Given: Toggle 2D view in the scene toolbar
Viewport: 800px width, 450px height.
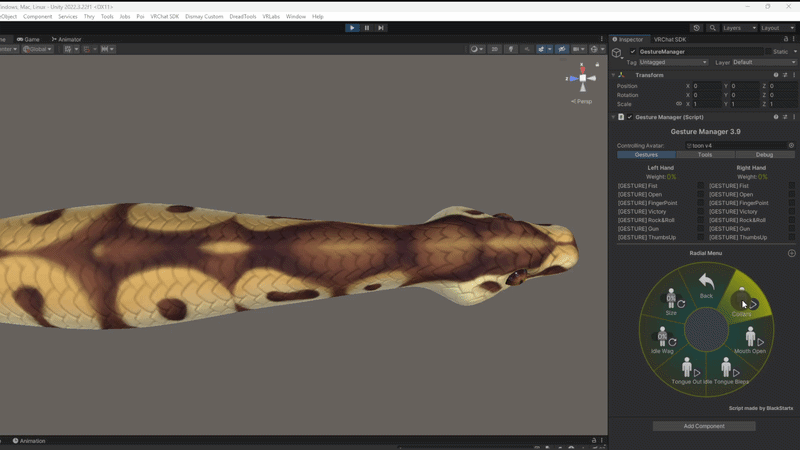Looking at the screenshot, I should pyautogui.click(x=494, y=49).
